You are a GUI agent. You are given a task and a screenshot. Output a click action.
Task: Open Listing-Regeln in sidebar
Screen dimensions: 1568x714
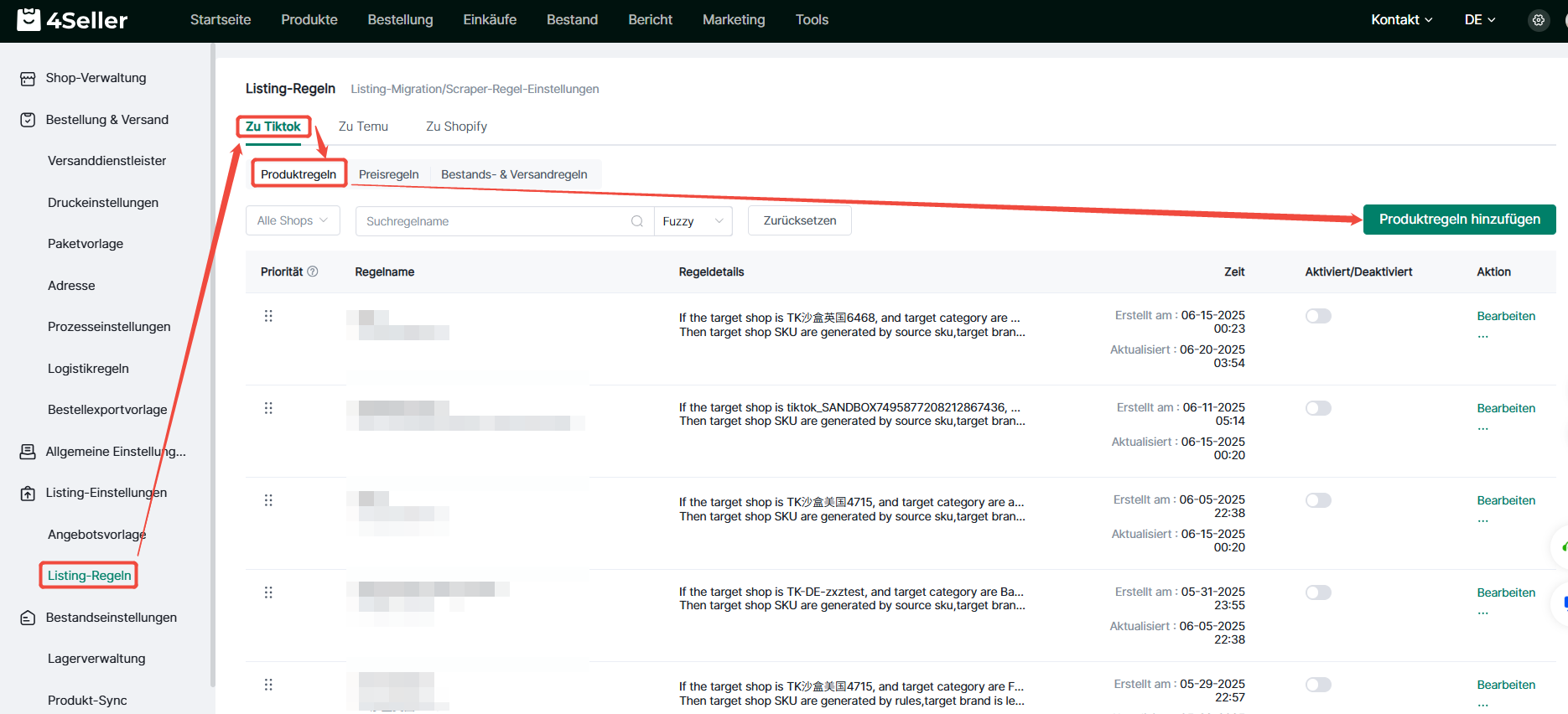point(89,576)
